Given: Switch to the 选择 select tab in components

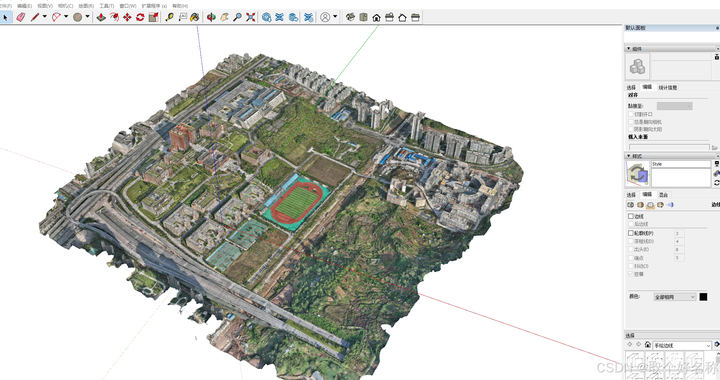Looking at the screenshot, I should click(x=631, y=87).
